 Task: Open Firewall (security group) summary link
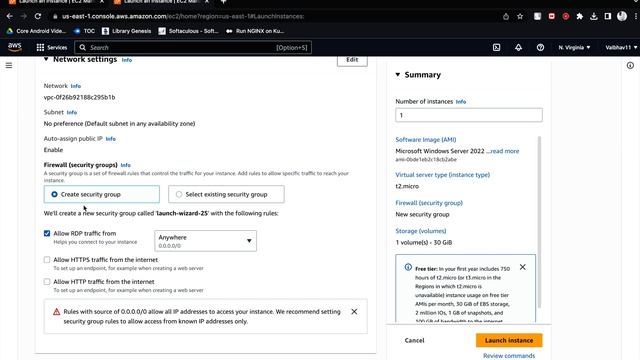point(429,203)
